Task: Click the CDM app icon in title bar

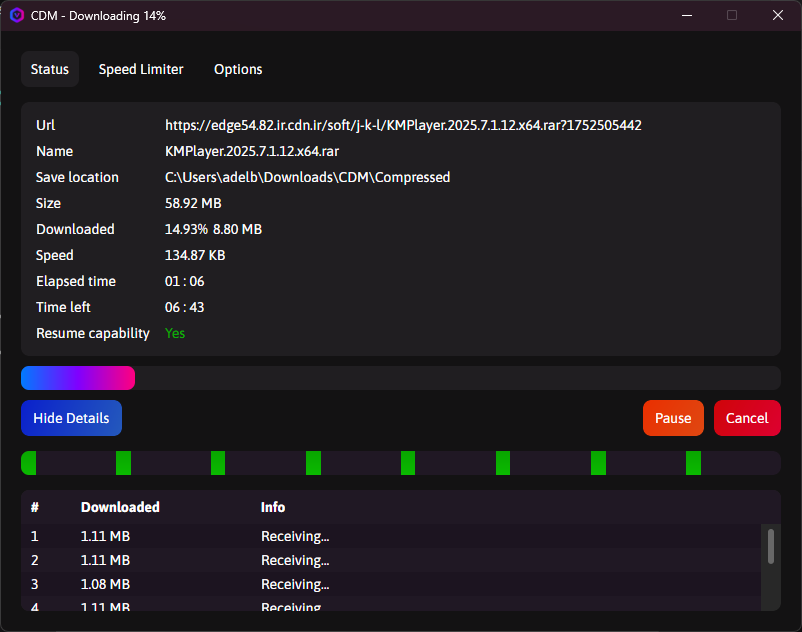Action: (17, 16)
